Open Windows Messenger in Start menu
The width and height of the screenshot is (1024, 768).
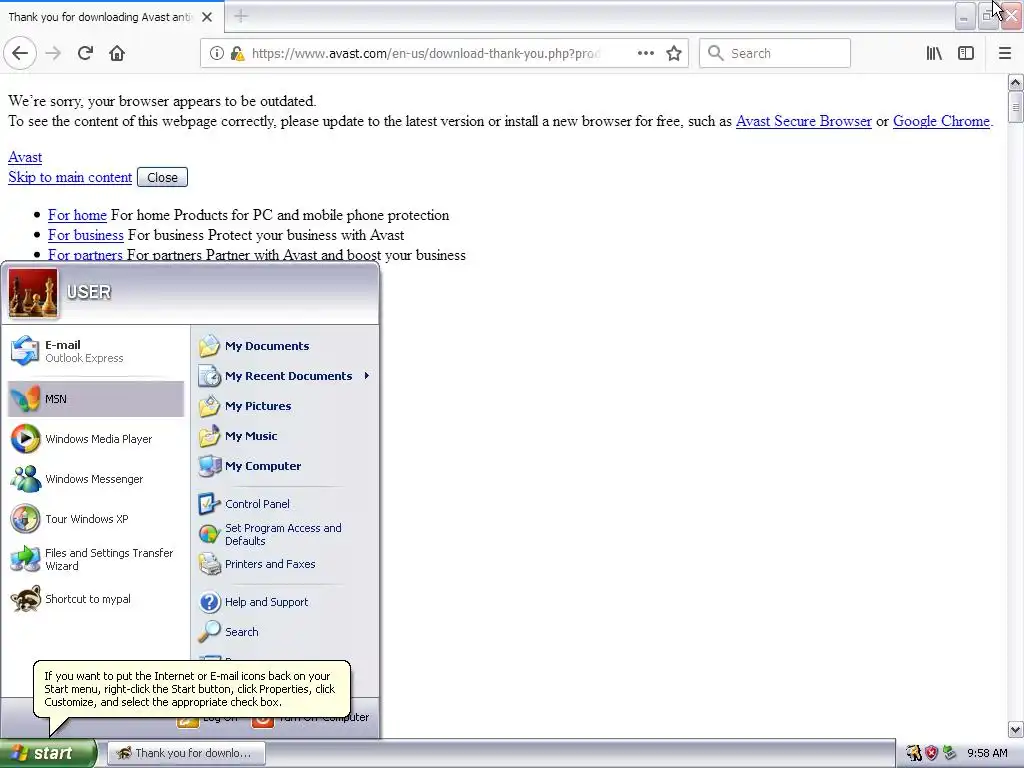pyautogui.click(x=95, y=479)
